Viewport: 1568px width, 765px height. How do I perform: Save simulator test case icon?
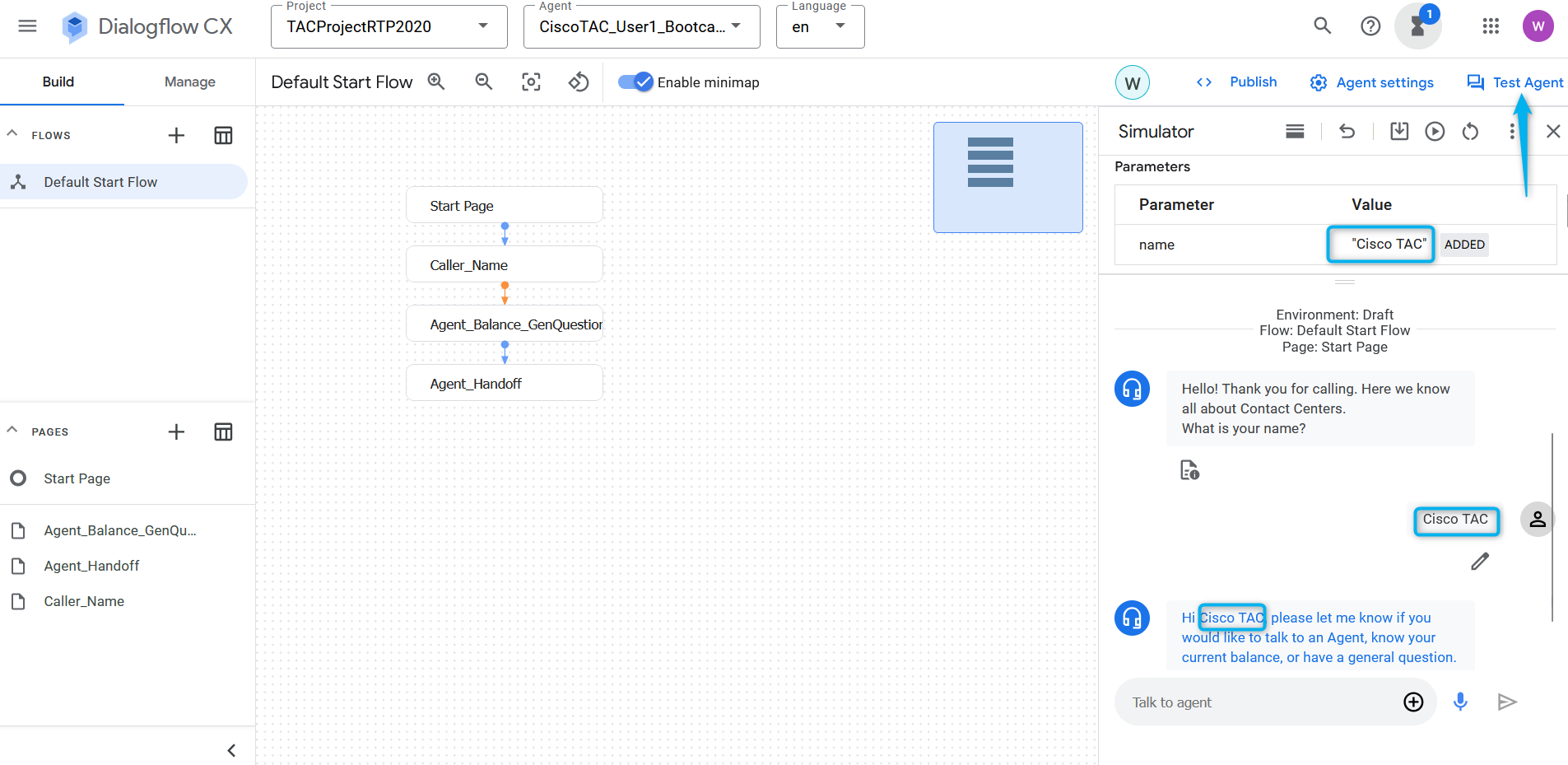[1399, 132]
